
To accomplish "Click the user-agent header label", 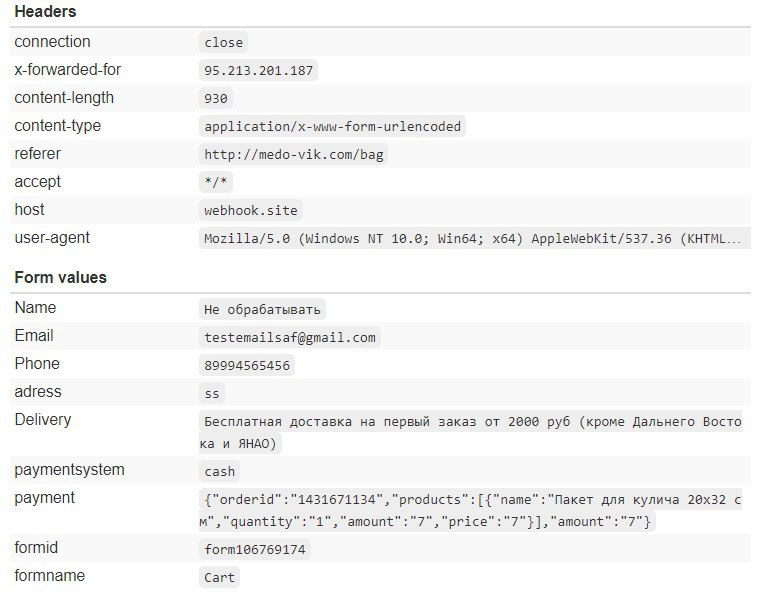I will [52, 238].
